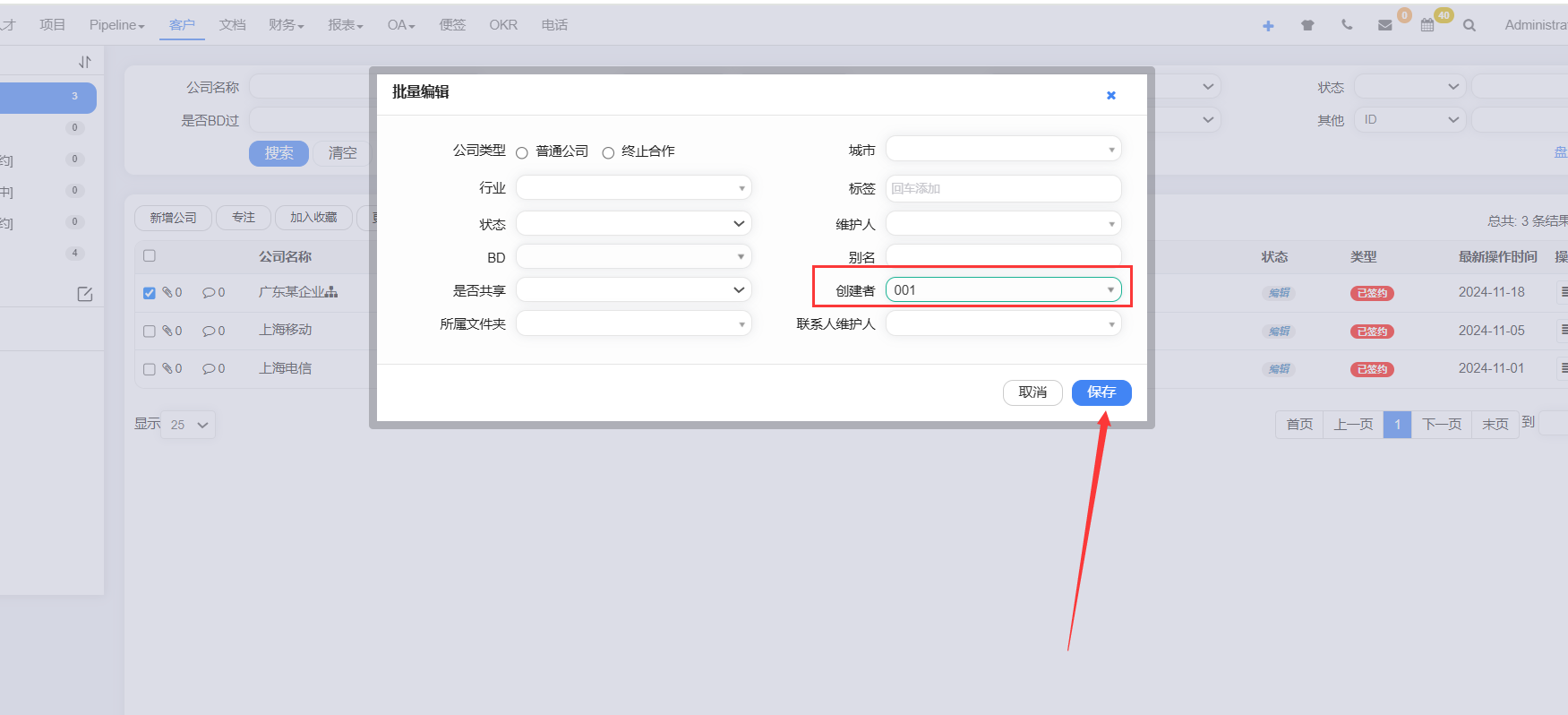The image size is (1568, 715).
Task: Click the 搜索 button
Action: pyautogui.click(x=278, y=153)
